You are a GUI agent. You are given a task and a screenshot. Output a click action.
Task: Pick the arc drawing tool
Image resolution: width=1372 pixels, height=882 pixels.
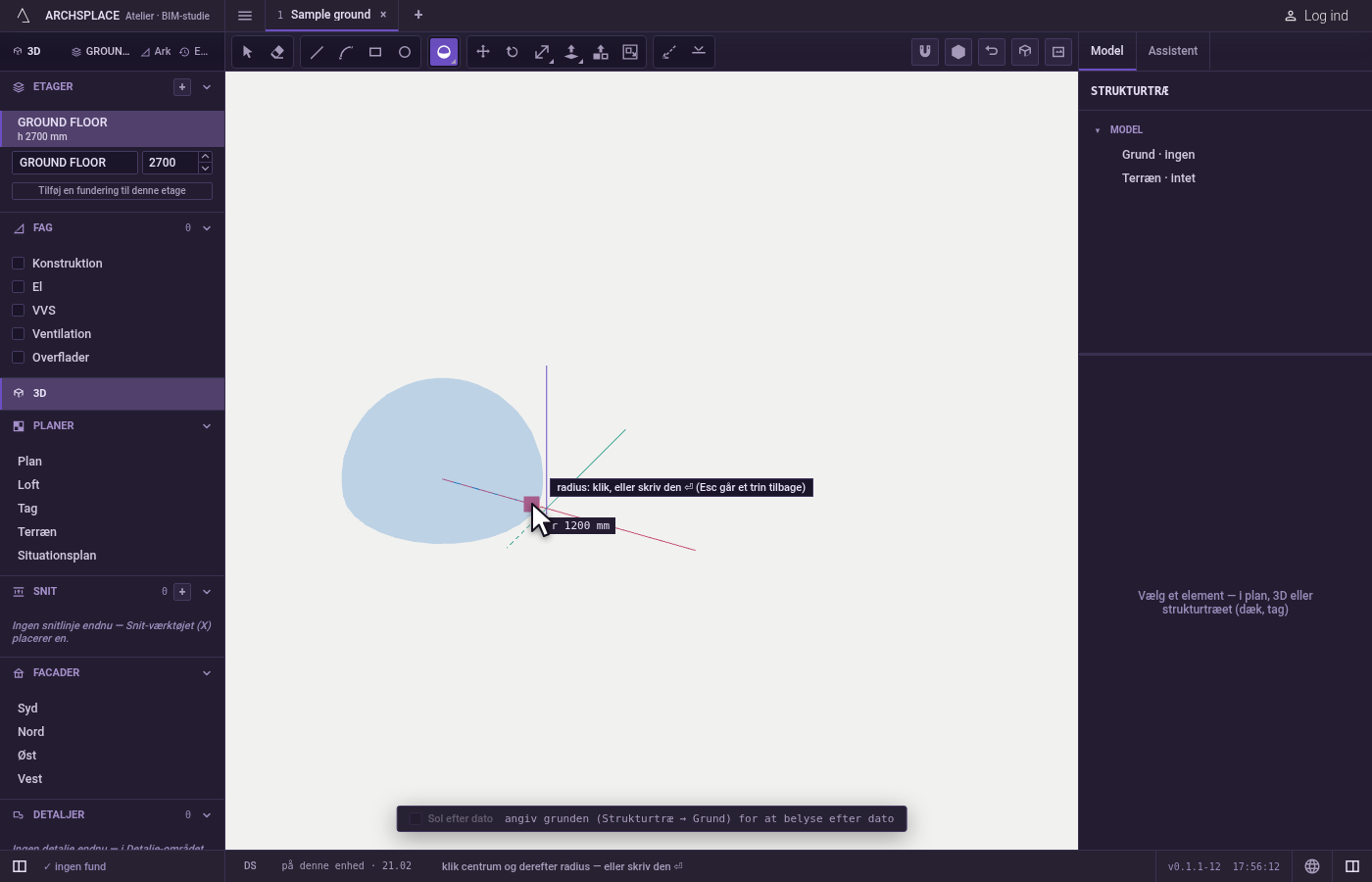(x=346, y=52)
